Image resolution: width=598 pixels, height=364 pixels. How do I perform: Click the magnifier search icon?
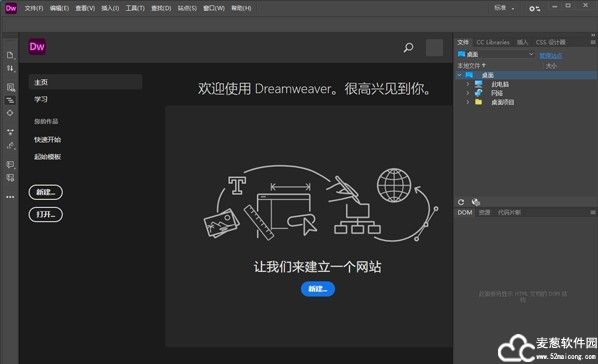(408, 48)
